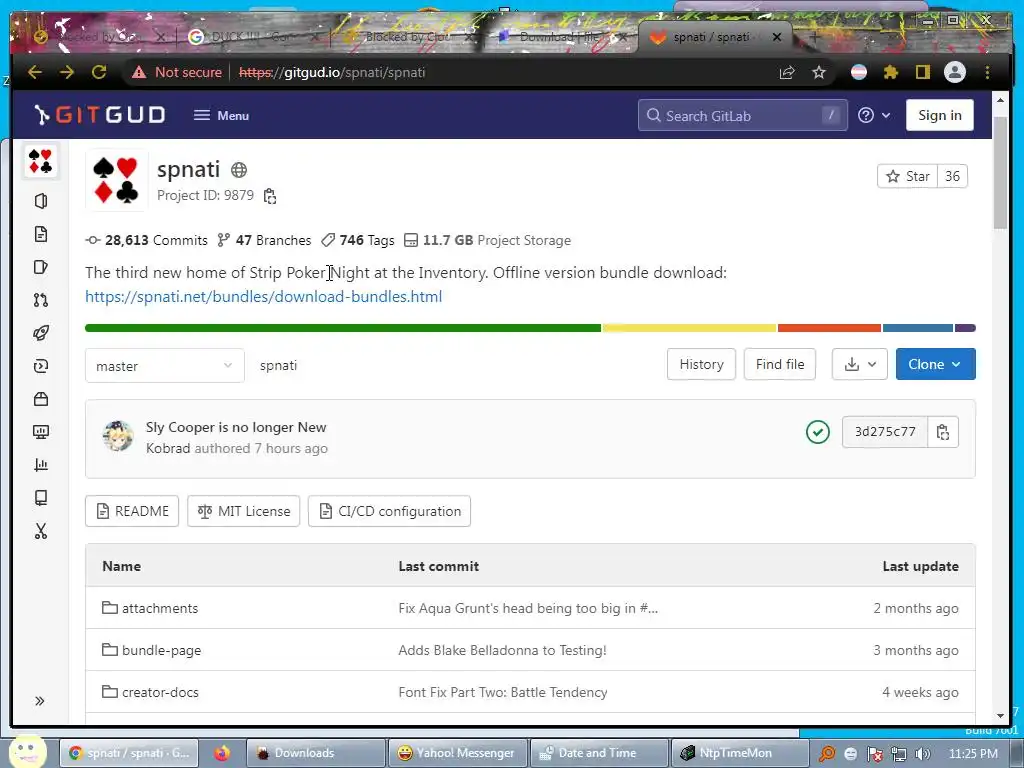Screen dimensions: 1024x768
Task: Open the browser side panel icon
Action: click(922, 72)
